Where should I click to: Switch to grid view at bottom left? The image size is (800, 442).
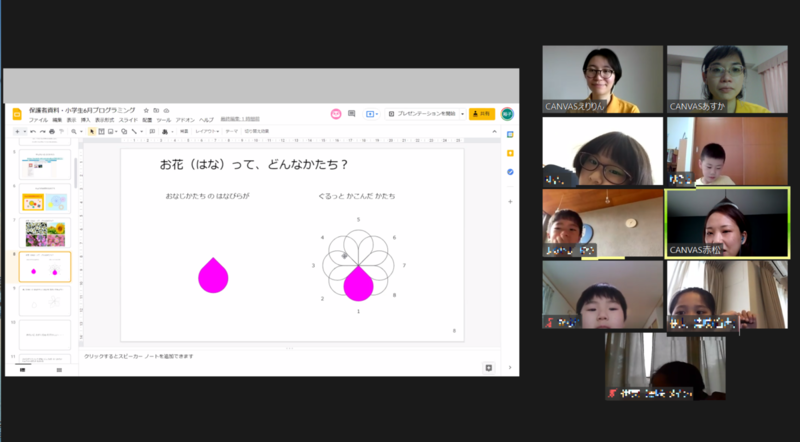59,370
